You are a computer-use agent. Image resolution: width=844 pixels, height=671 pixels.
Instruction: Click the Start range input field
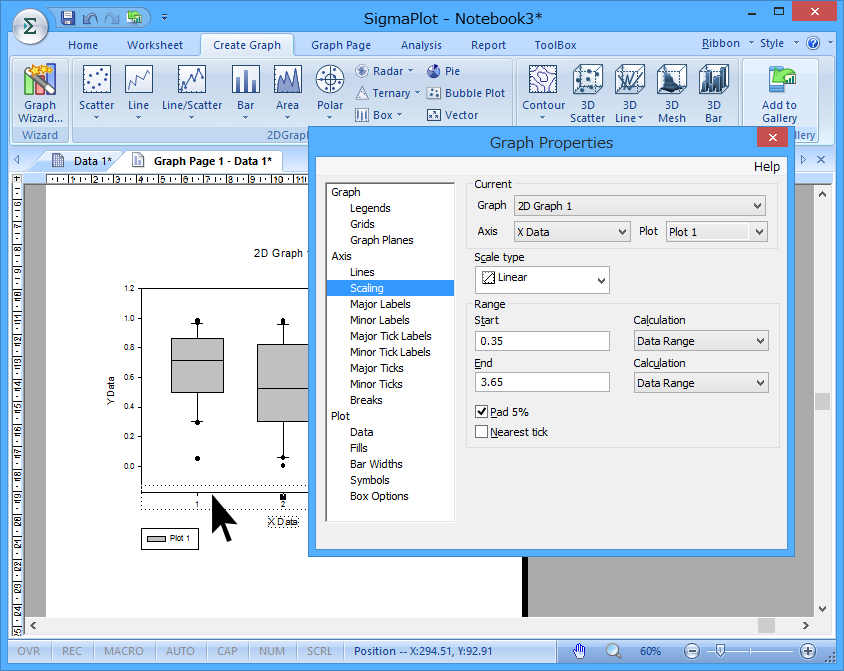tap(542, 341)
